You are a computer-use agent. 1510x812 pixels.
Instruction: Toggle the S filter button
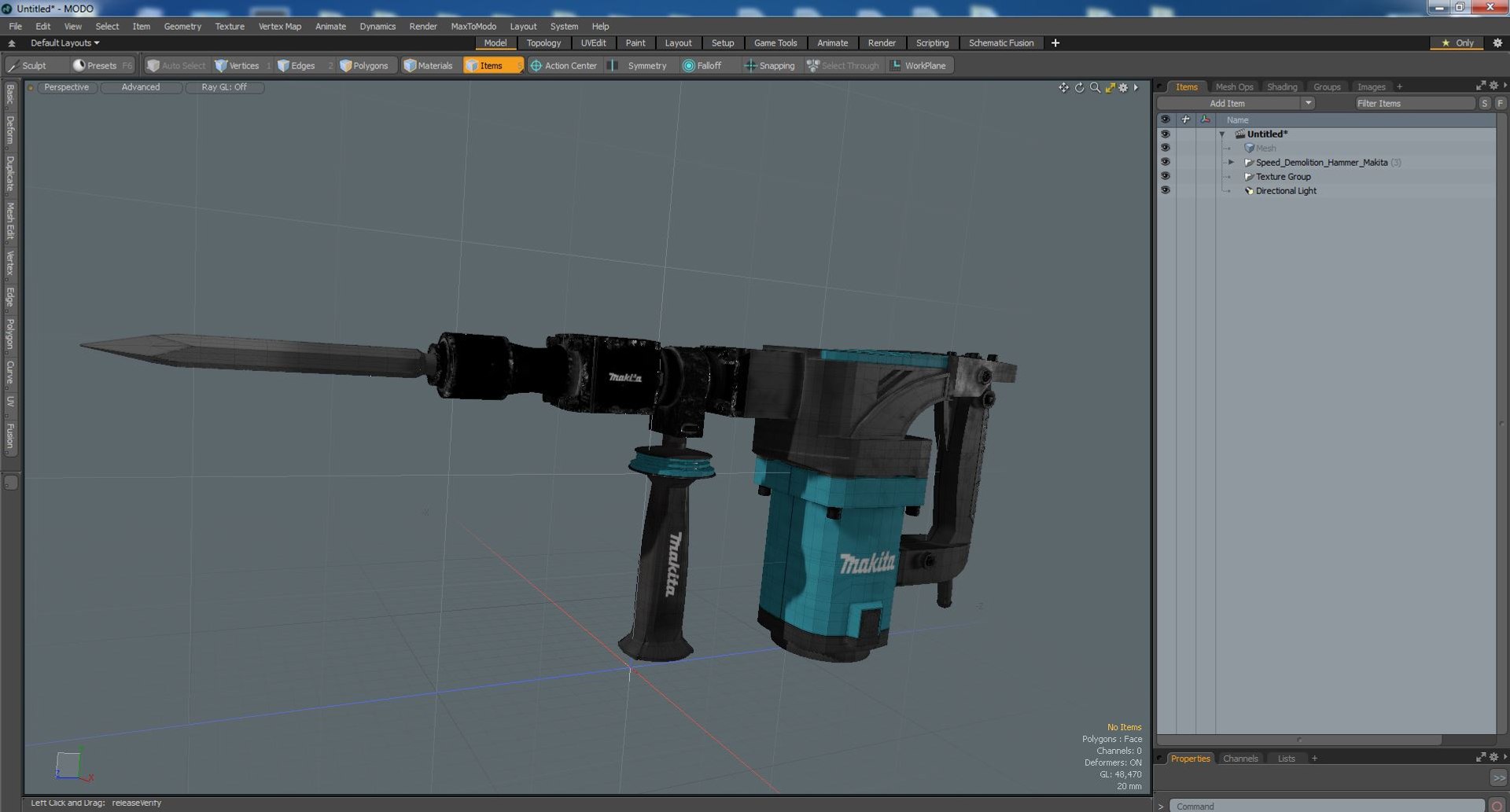pos(1484,103)
